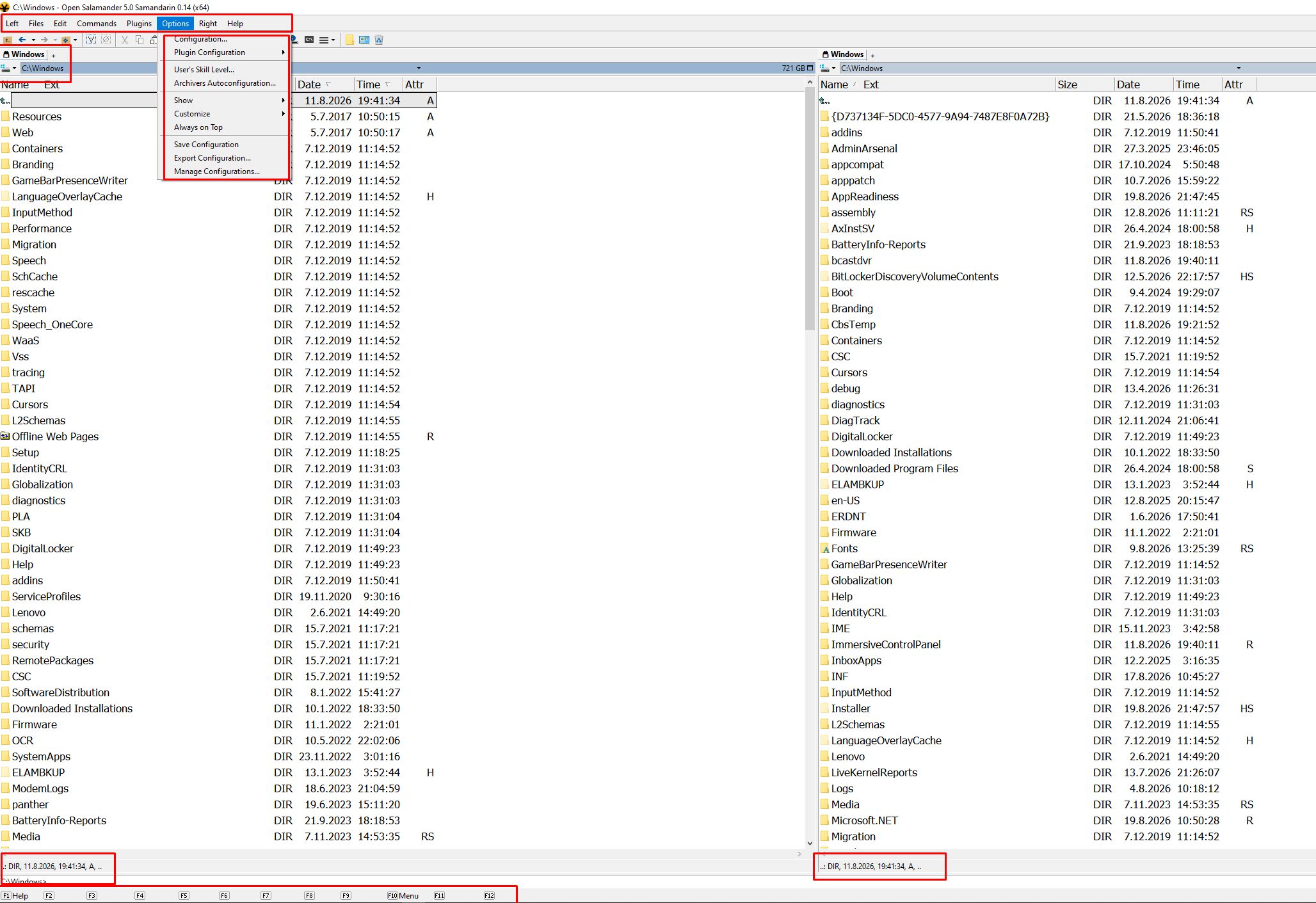Viewport: 1316px width, 903px height.
Task: Switch to the left panel Windows tab
Action: click(x=24, y=54)
